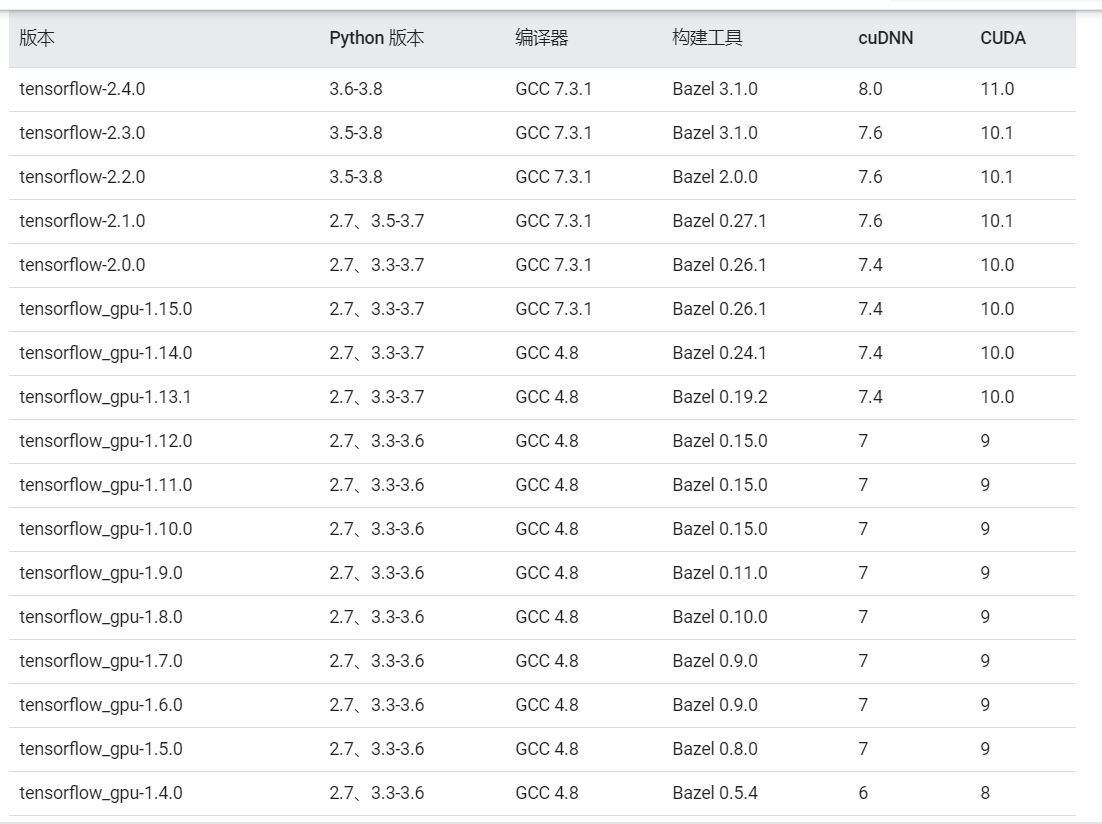Click the 版本 column header

coord(37,38)
